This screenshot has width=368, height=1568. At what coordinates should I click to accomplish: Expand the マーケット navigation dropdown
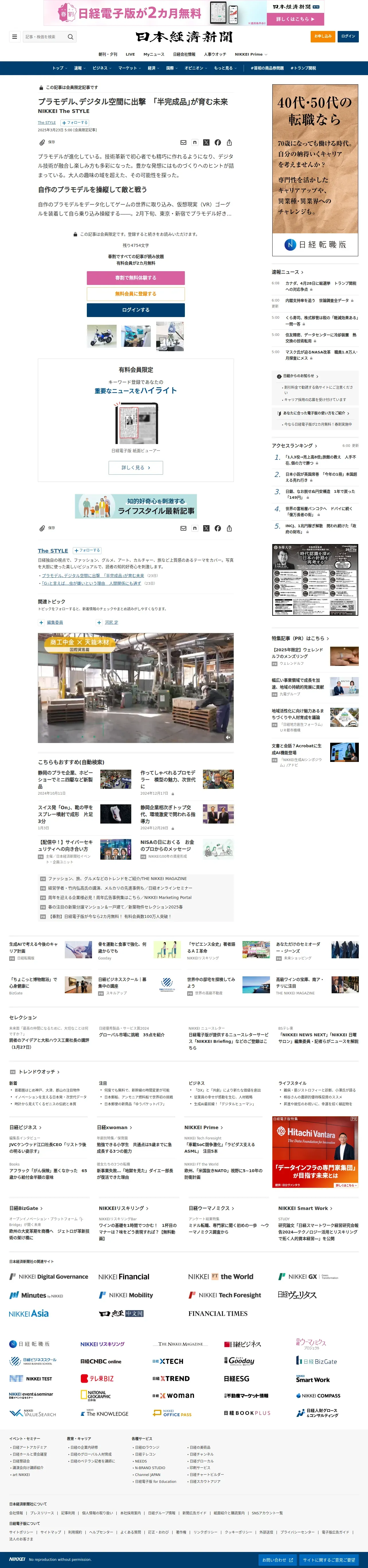pyautogui.click(x=130, y=68)
